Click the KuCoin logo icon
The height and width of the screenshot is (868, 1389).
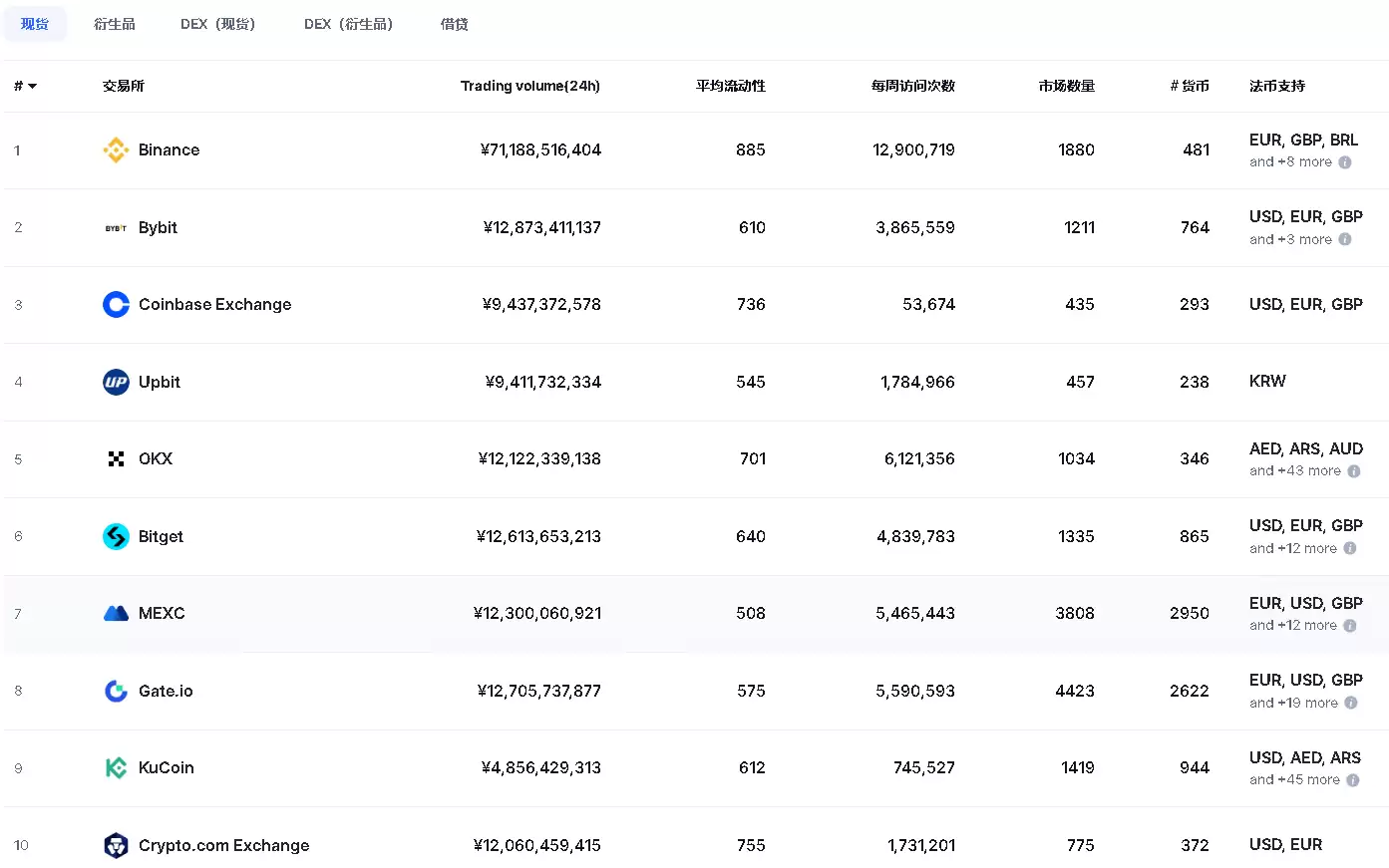tap(116, 767)
